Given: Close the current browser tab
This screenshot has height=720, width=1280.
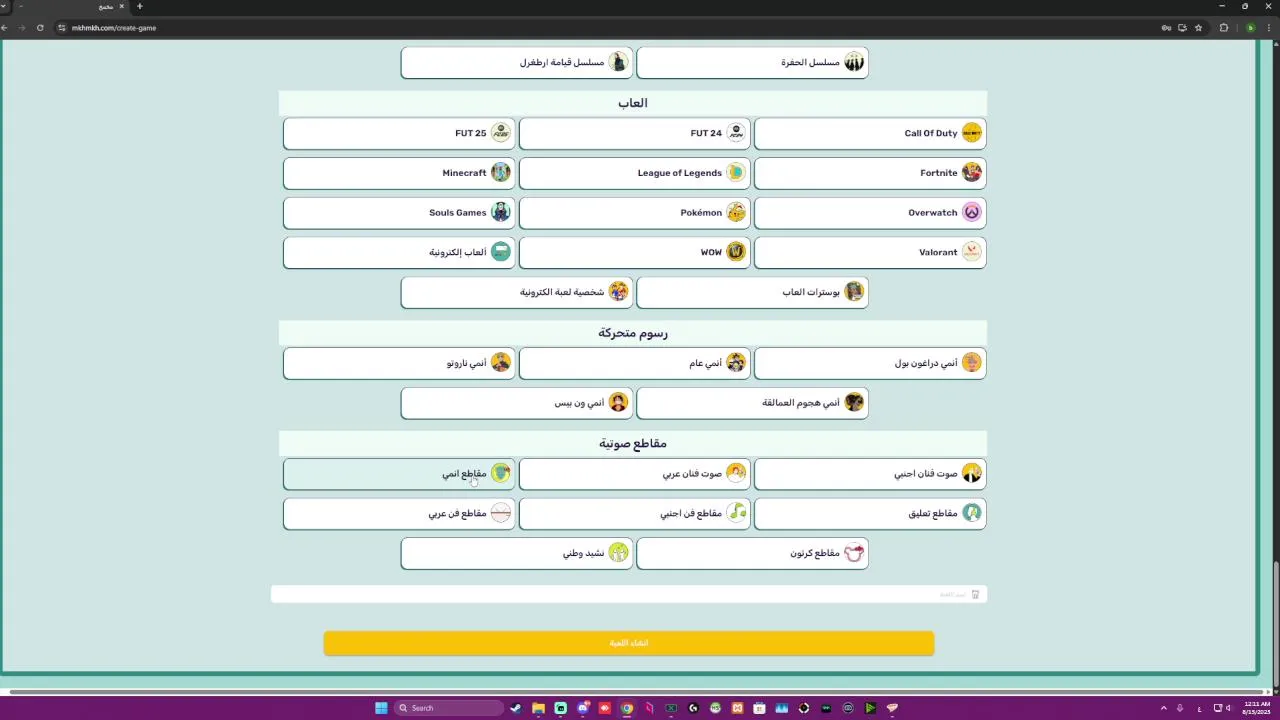Looking at the screenshot, I should [121, 6].
